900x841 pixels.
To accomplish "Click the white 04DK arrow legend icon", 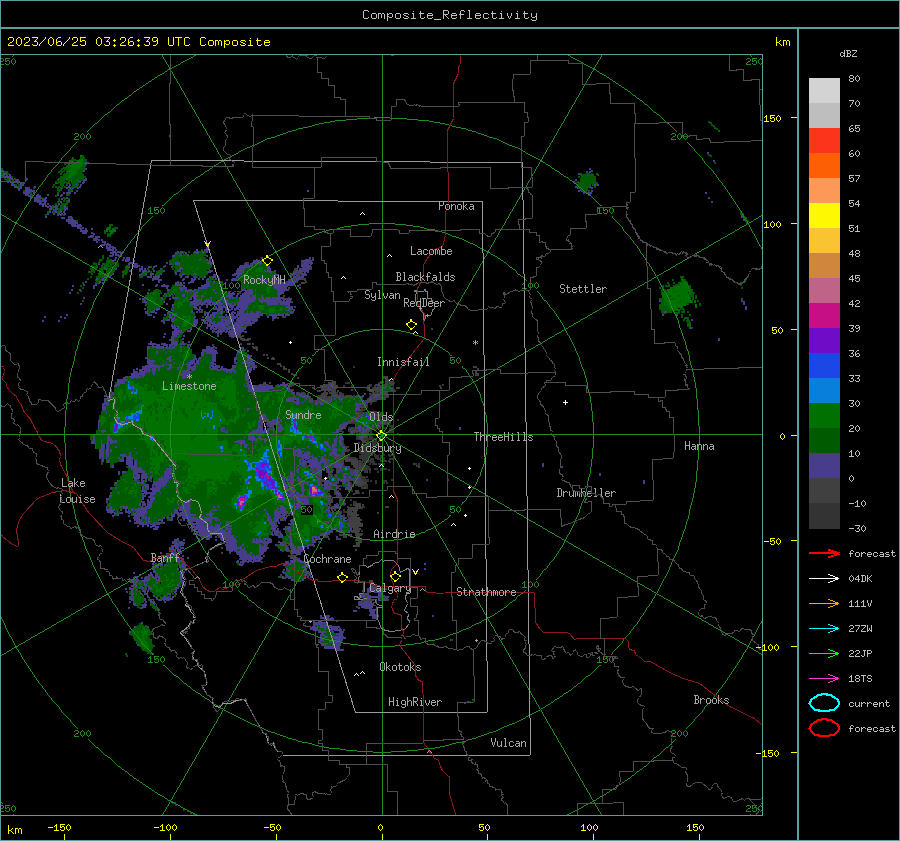I will click(x=824, y=579).
